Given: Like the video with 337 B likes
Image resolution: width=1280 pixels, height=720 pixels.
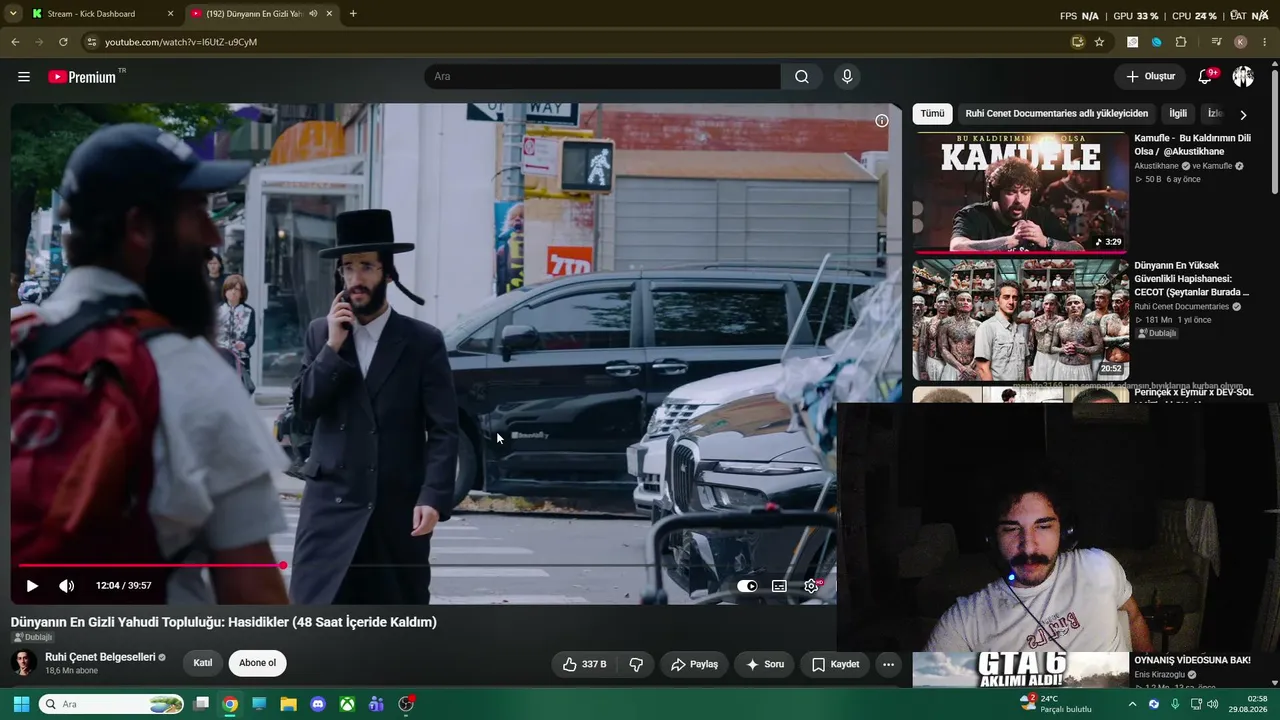Looking at the screenshot, I should [584, 664].
